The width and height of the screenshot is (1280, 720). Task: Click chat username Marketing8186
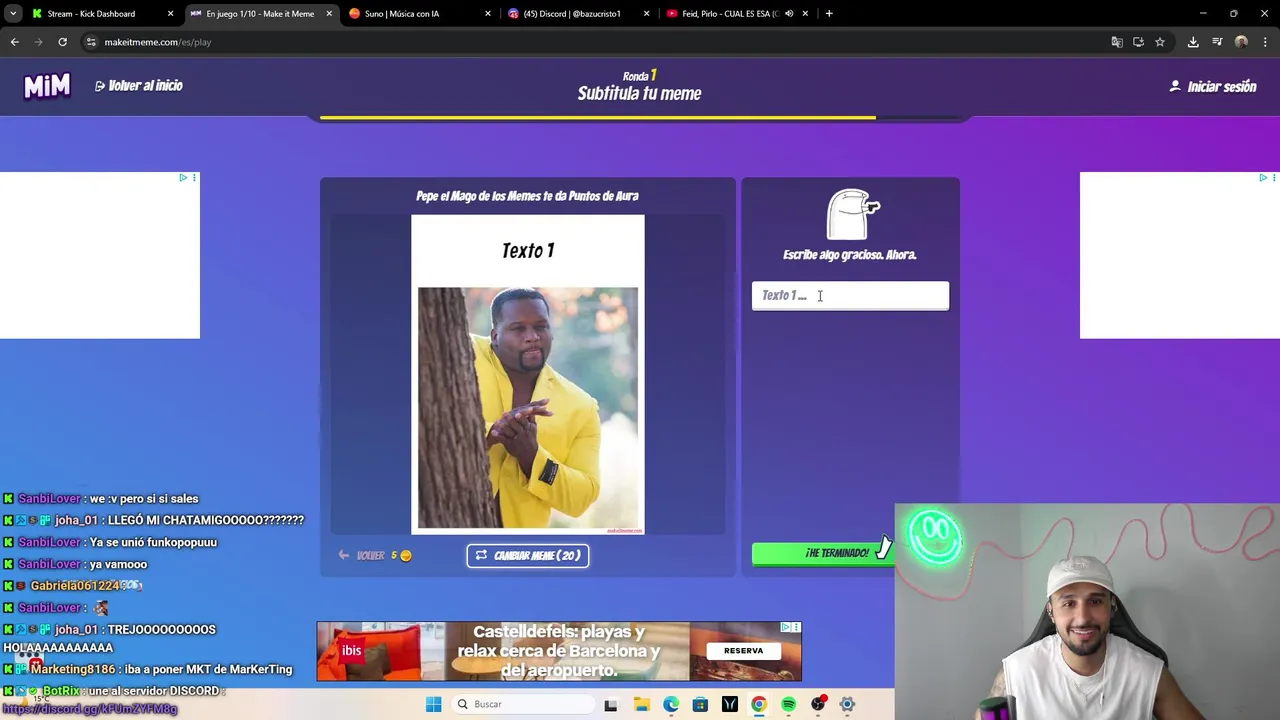click(x=72, y=669)
